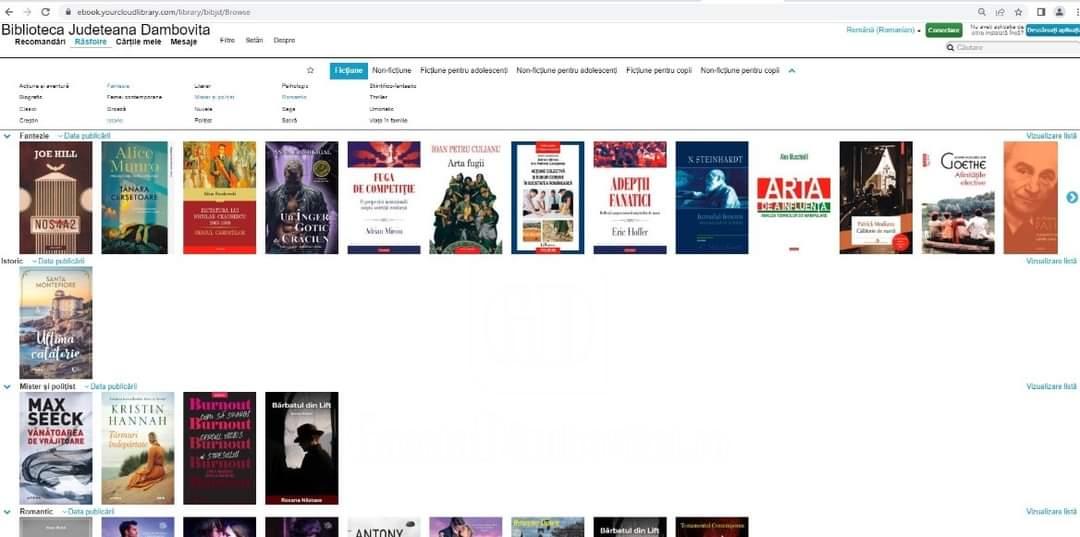
Task: Go back using the browser back arrow
Action: click(9, 12)
